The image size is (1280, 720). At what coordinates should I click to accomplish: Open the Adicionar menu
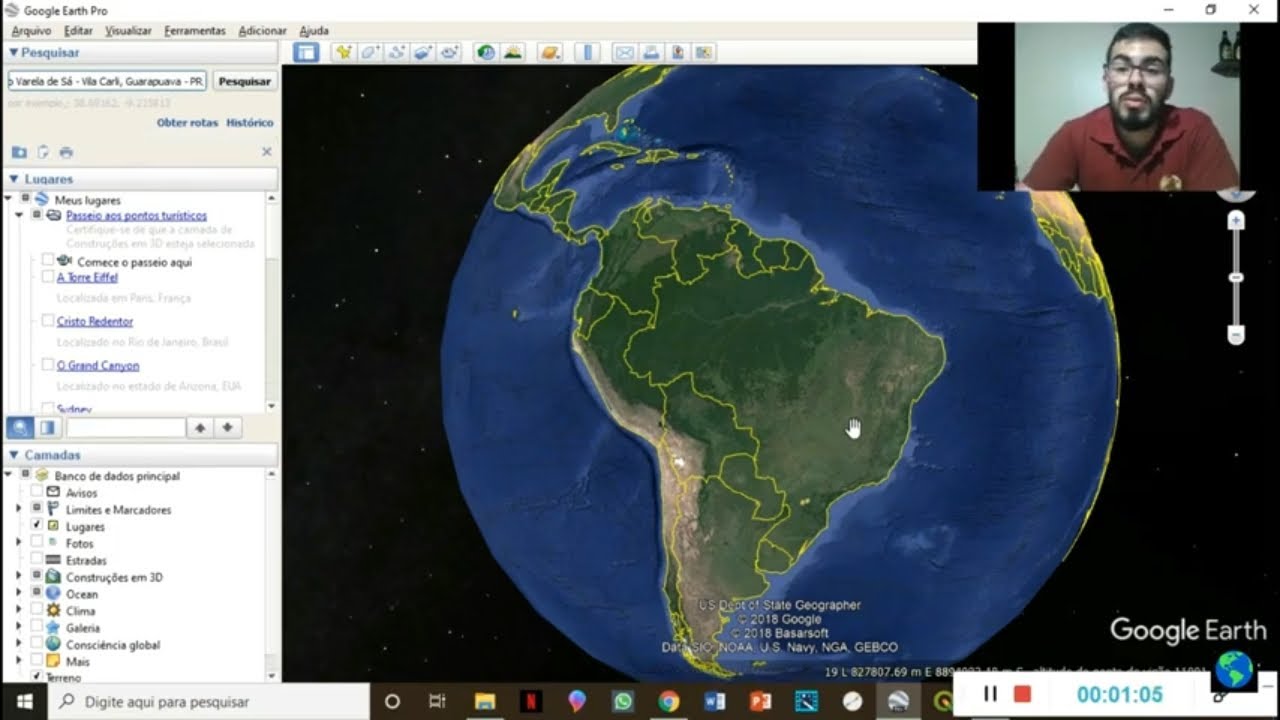tap(262, 31)
